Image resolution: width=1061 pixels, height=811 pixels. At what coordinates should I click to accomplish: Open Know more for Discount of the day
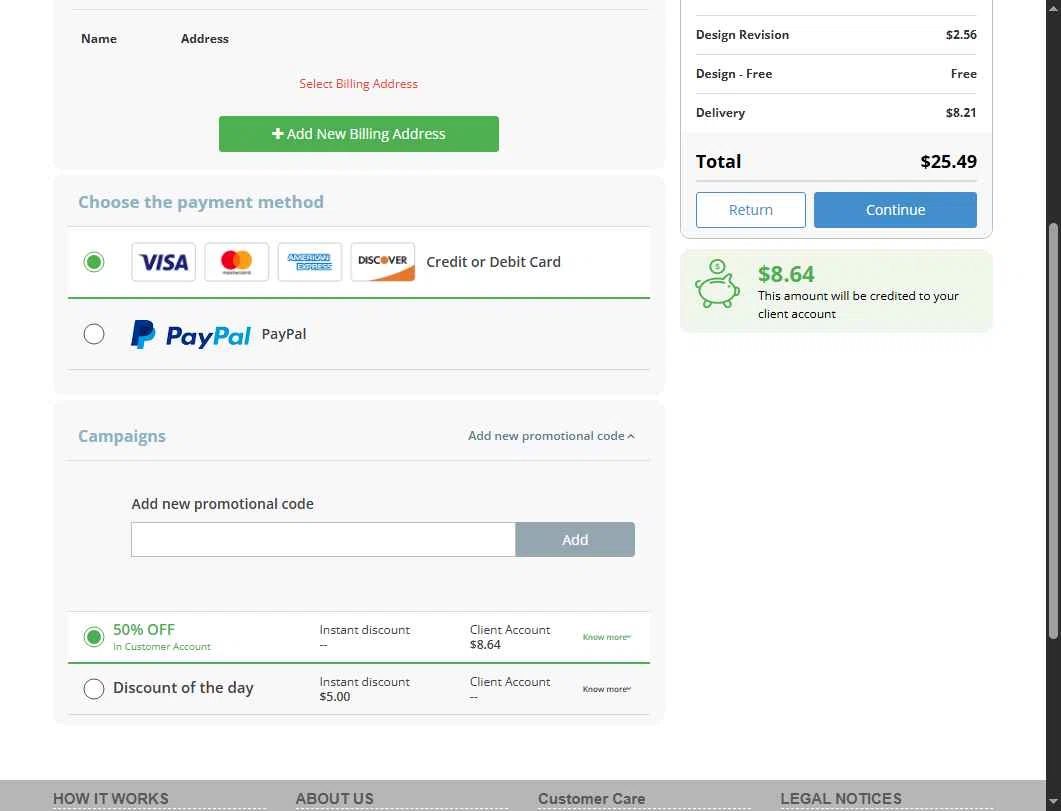point(606,689)
